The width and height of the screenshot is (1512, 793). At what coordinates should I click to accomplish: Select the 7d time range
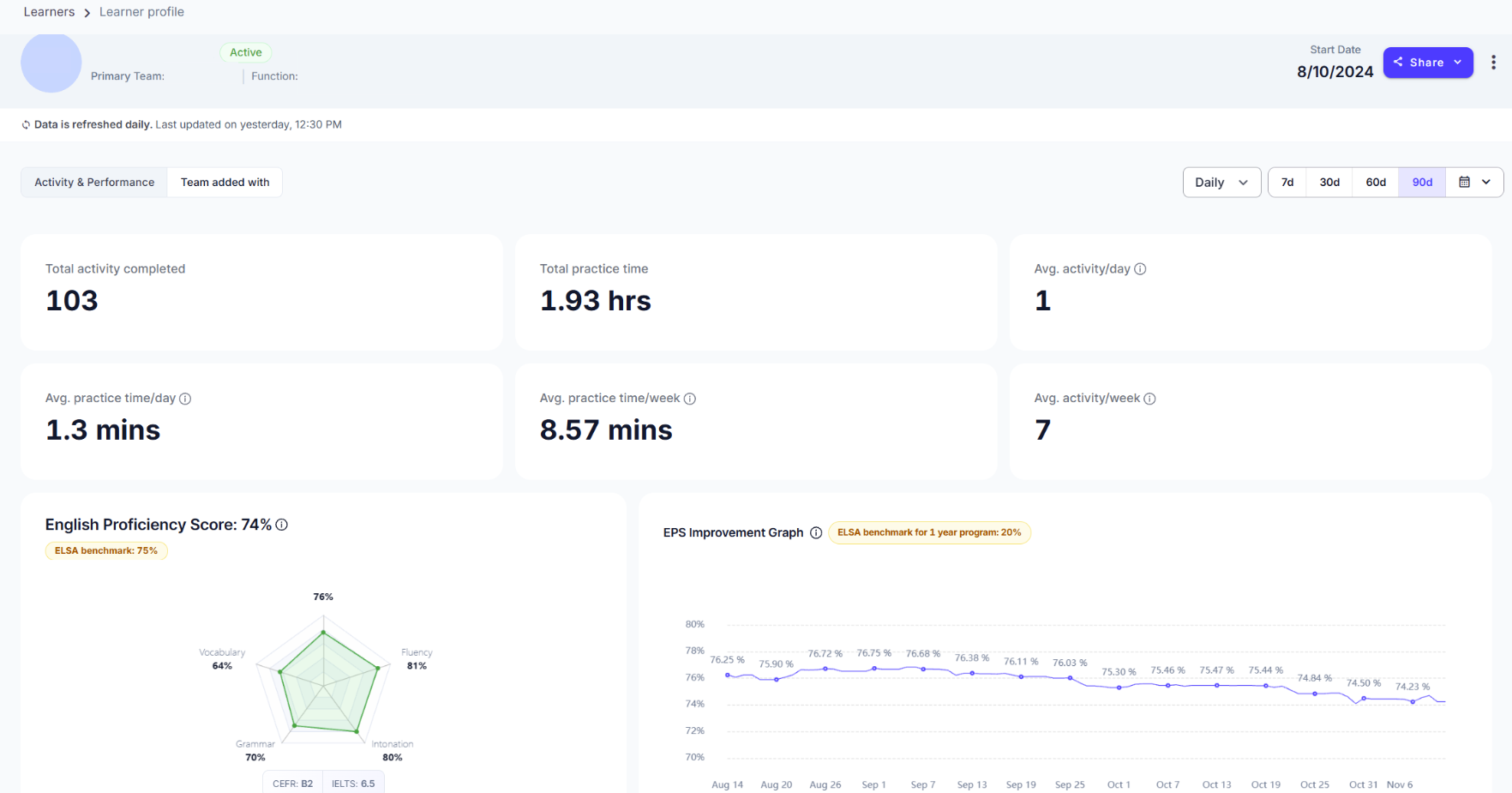coord(1287,183)
